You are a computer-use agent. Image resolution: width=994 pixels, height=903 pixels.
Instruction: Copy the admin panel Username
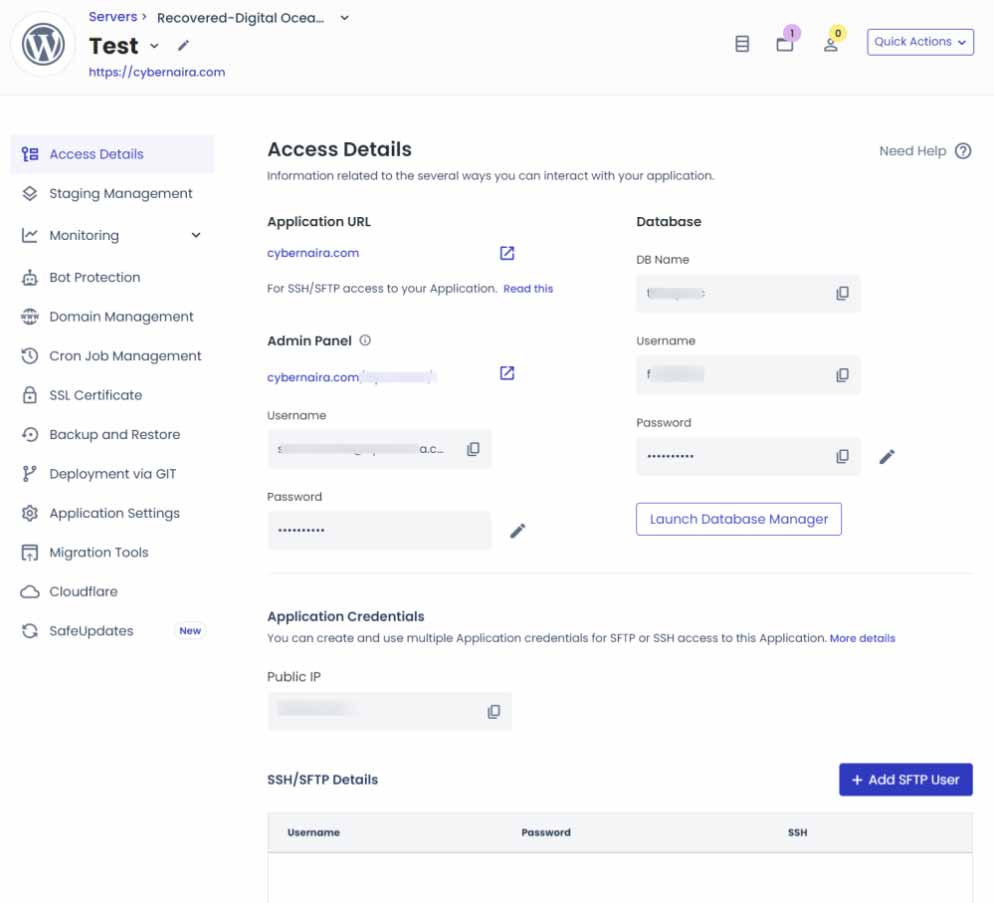point(472,448)
